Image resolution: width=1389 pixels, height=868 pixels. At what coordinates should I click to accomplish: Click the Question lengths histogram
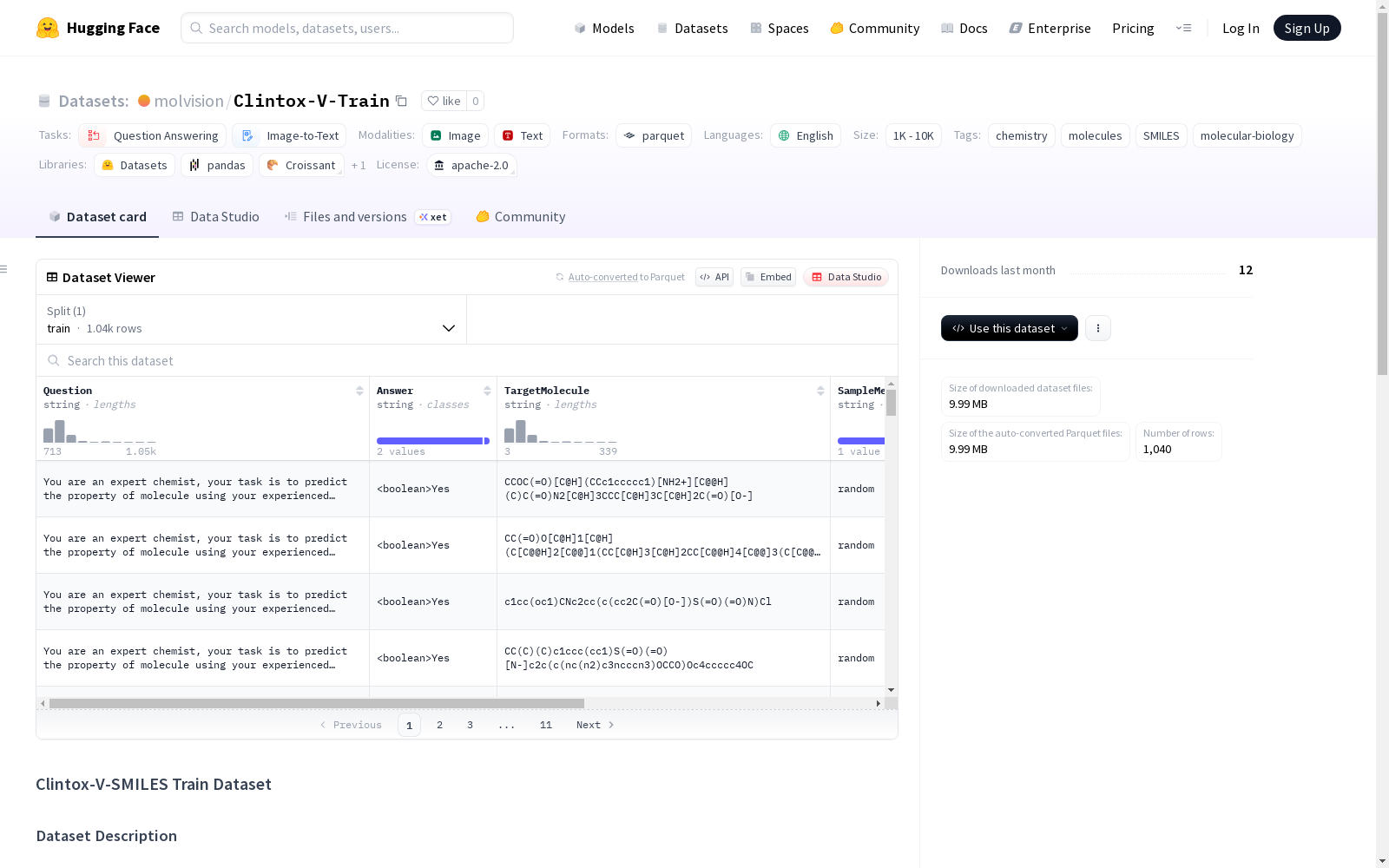tap(100, 431)
